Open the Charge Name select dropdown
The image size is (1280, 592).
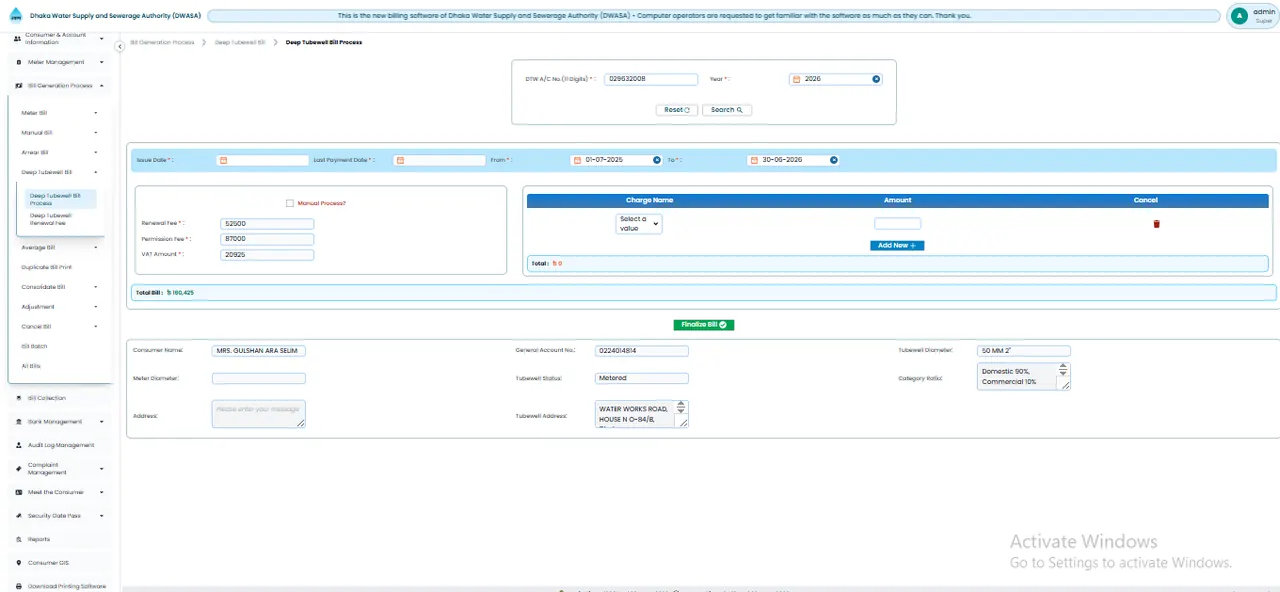(x=640, y=224)
